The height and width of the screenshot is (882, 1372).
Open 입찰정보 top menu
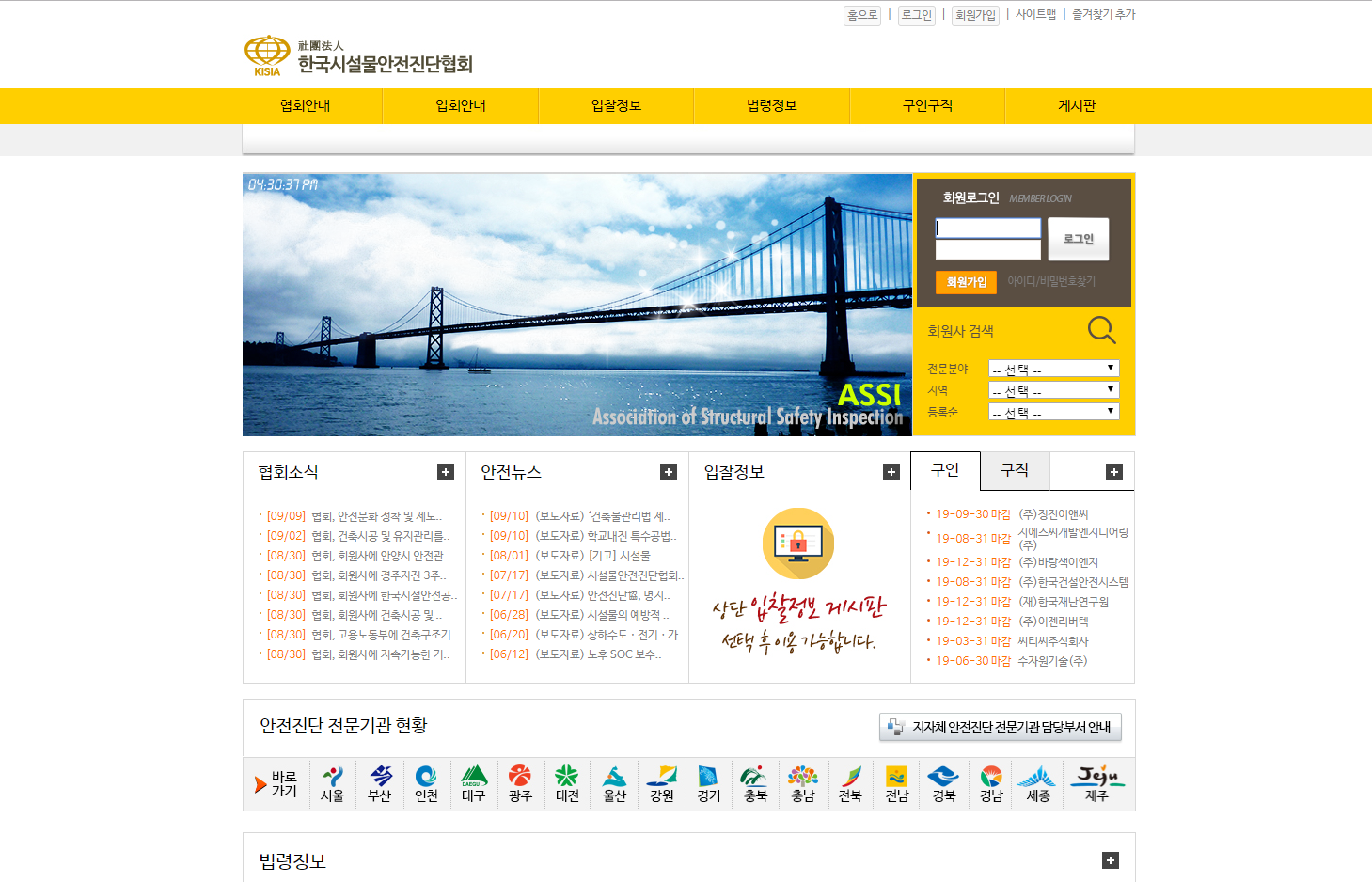click(x=616, y=105)
